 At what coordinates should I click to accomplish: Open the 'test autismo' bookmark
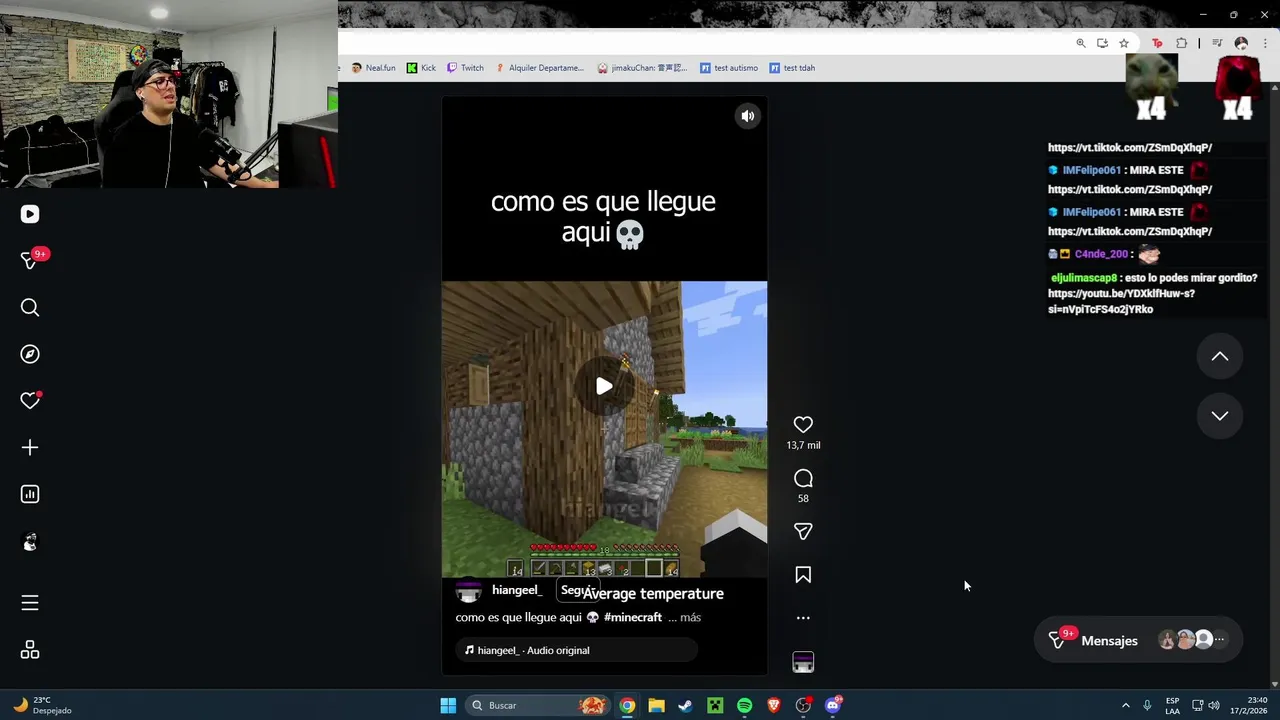(729, 68)
